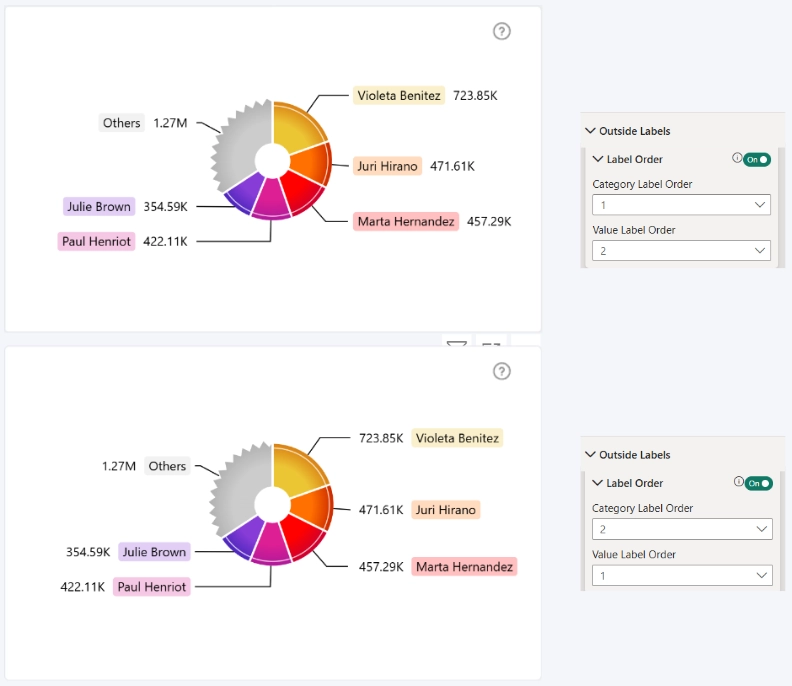Image resolution: width=792 pixels, height=686 pixels.
Task: Click 723.85K value in bottom chart
Action: pyautogui.click(x=381, y=438)
